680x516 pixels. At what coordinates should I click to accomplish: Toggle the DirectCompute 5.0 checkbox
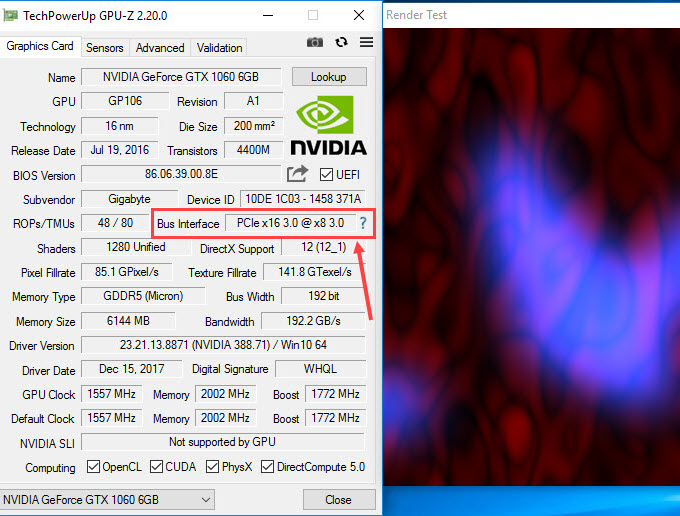(272, 467)
